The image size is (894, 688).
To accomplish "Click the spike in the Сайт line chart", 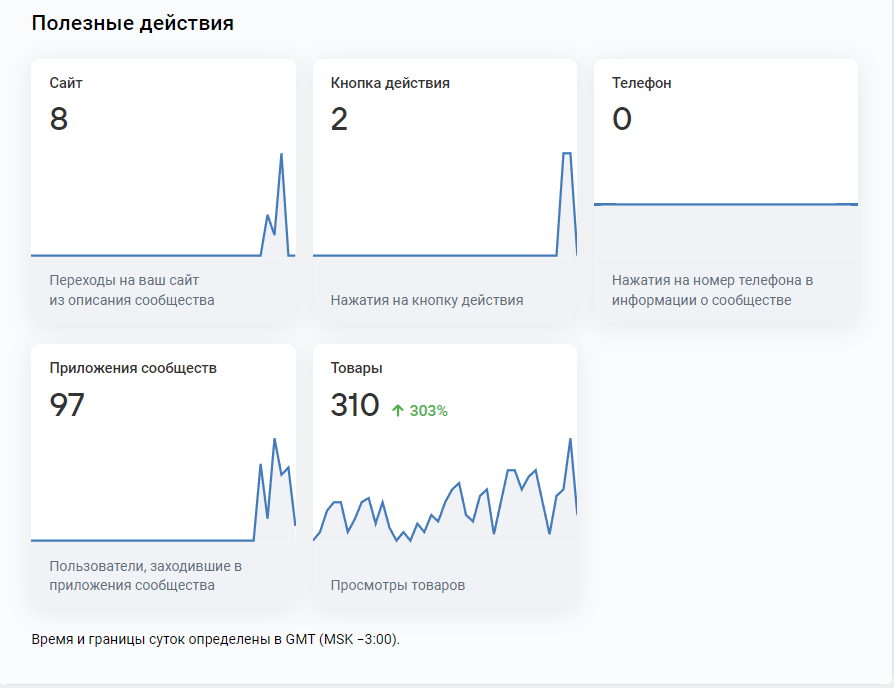I will pyautogui.click(x=281, y=156).
